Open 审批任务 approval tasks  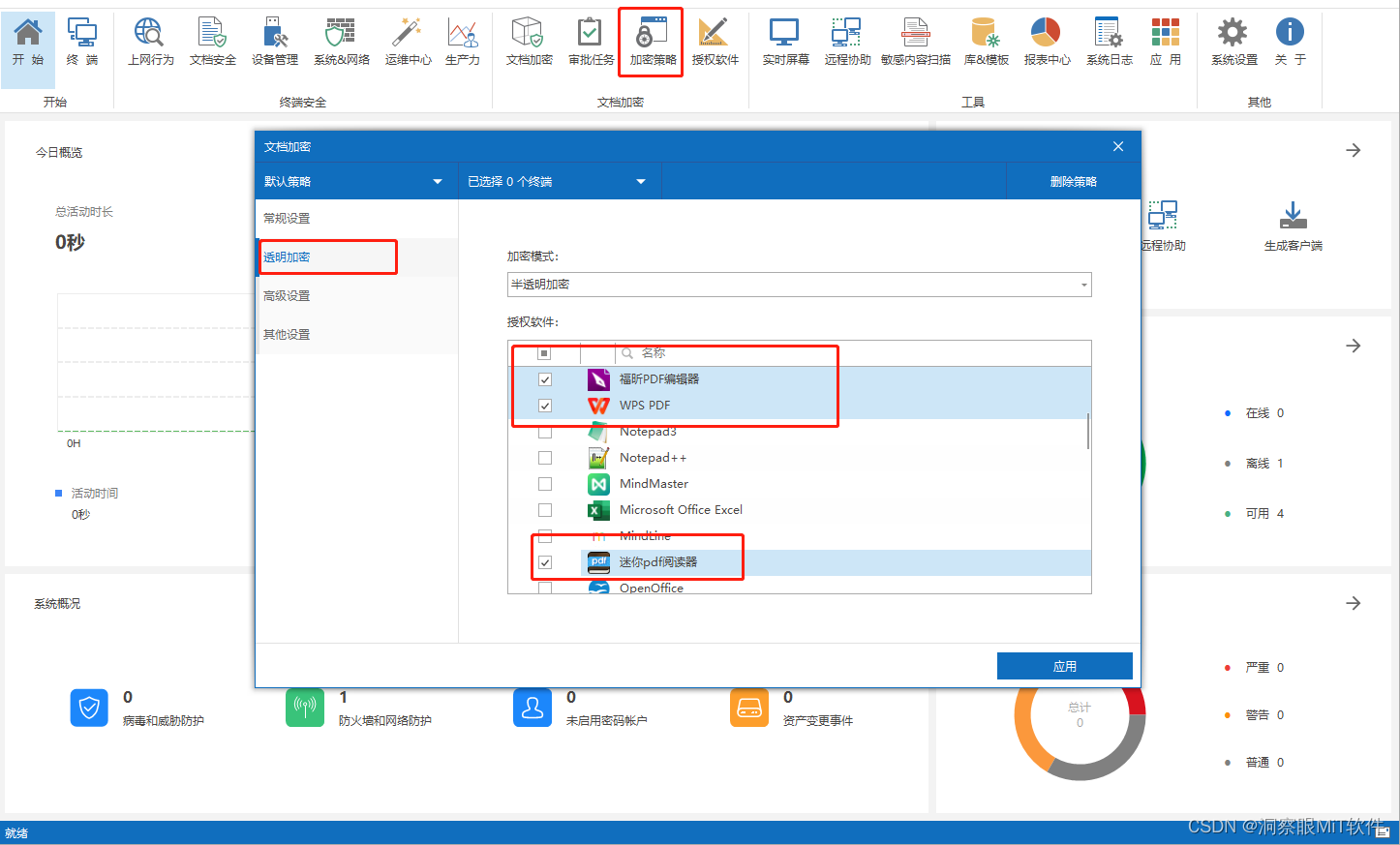pyautogui.click(x=591, y=42)
